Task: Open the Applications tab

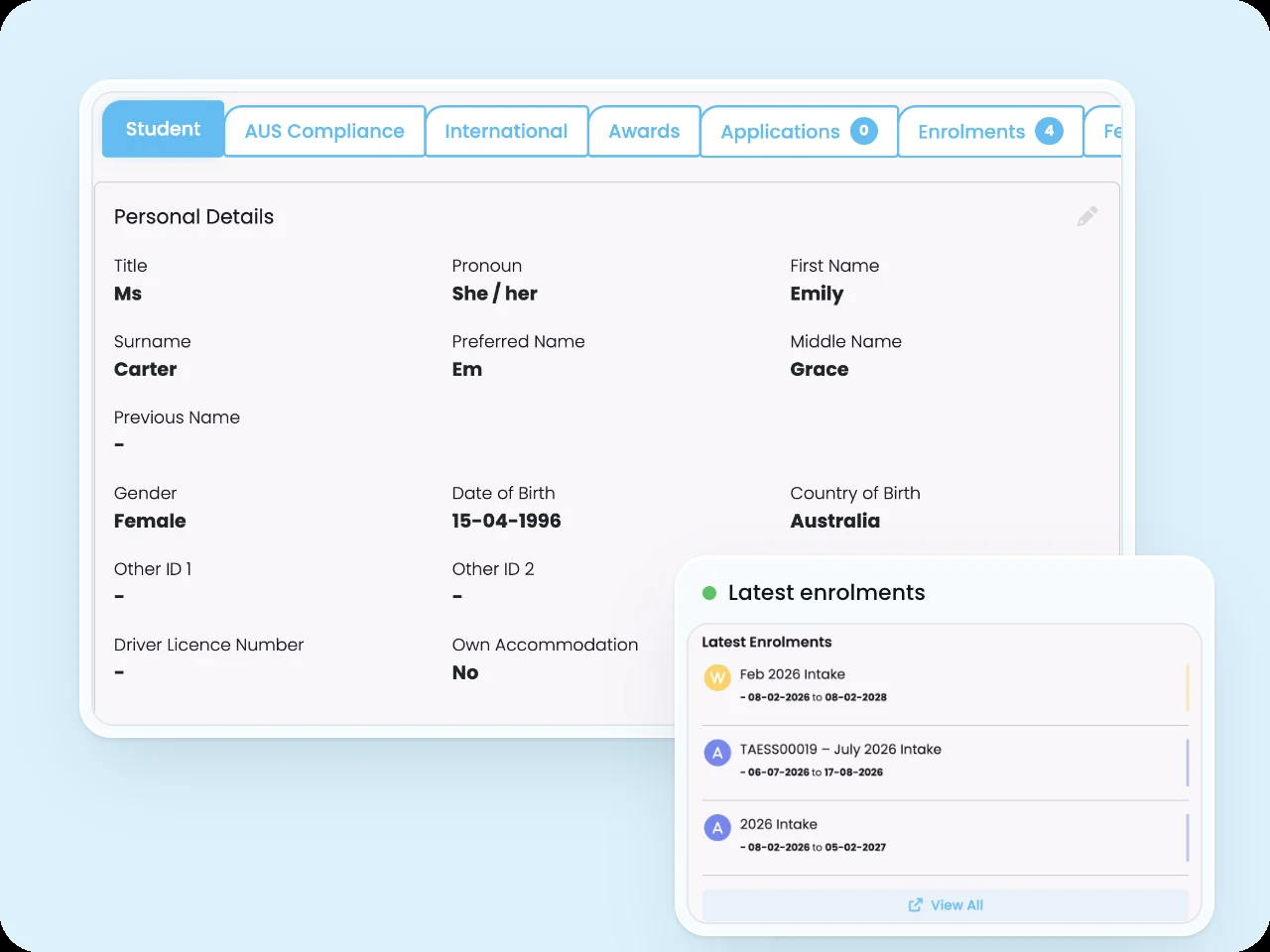Action: click(799, 131)
